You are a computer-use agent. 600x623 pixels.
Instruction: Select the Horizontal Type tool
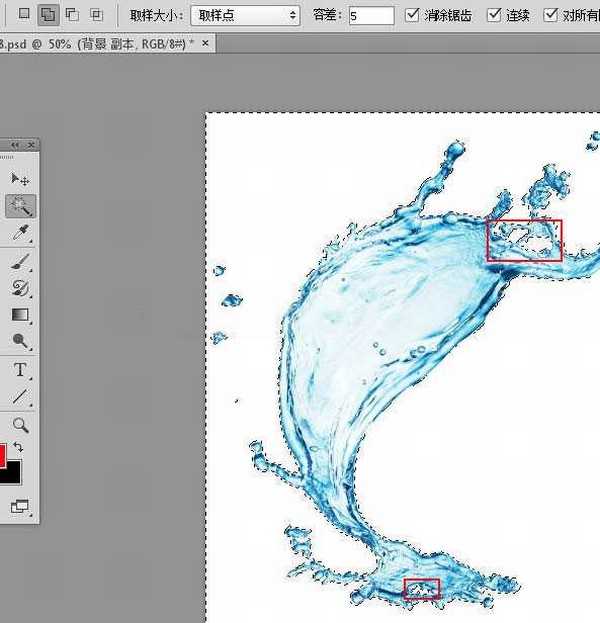pos(20,370)
